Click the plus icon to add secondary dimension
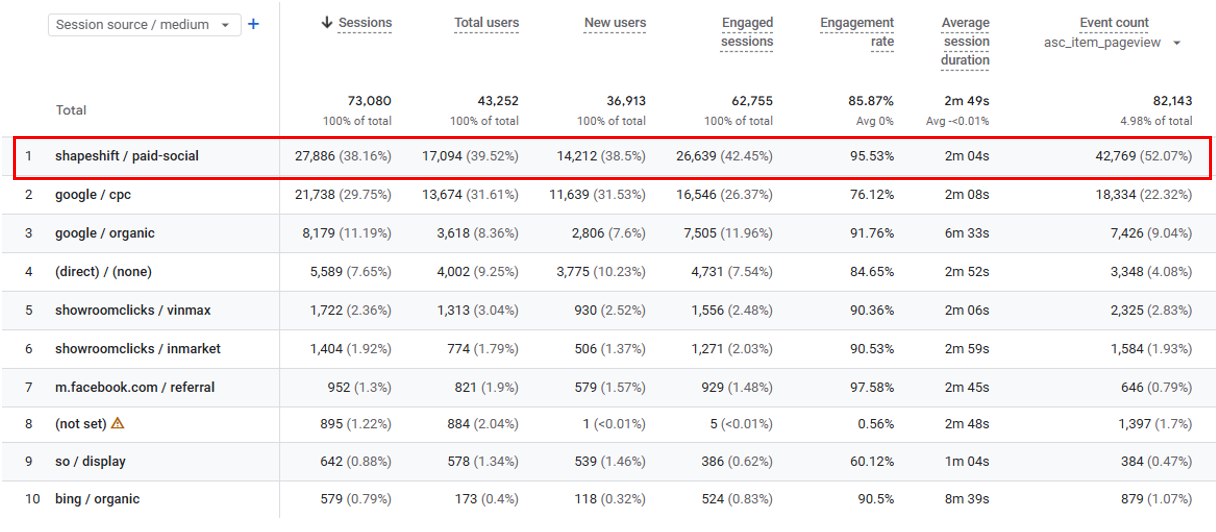 [253, 24]
